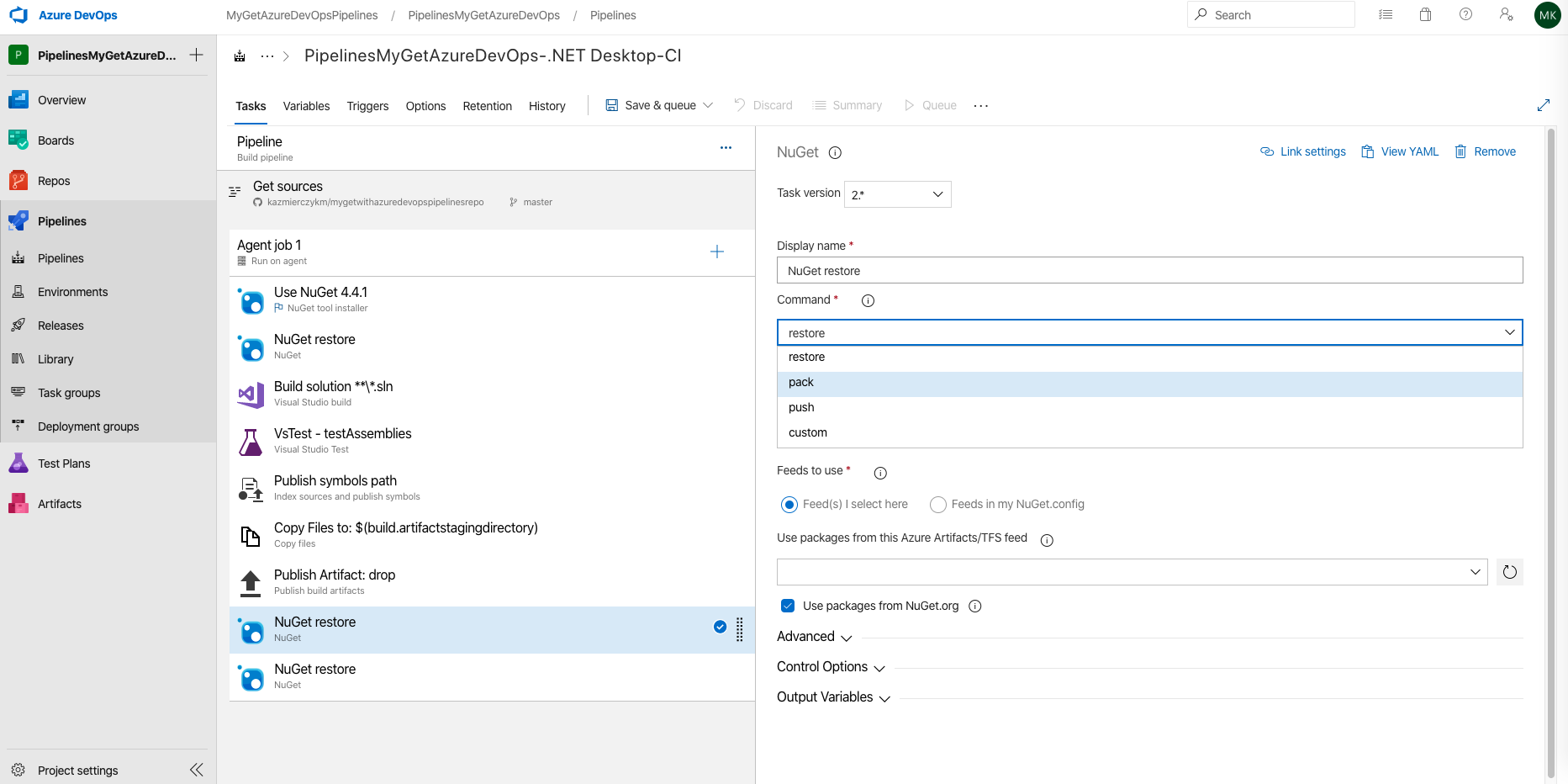
Task: Choose restore from the Command list
Action: pos(1149,358)
